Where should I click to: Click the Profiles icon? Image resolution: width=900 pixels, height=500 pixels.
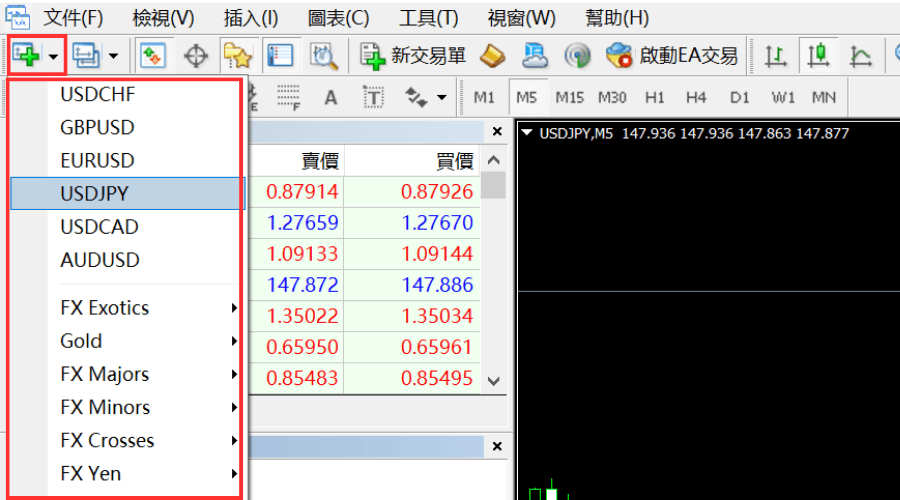tap(86, 56)
